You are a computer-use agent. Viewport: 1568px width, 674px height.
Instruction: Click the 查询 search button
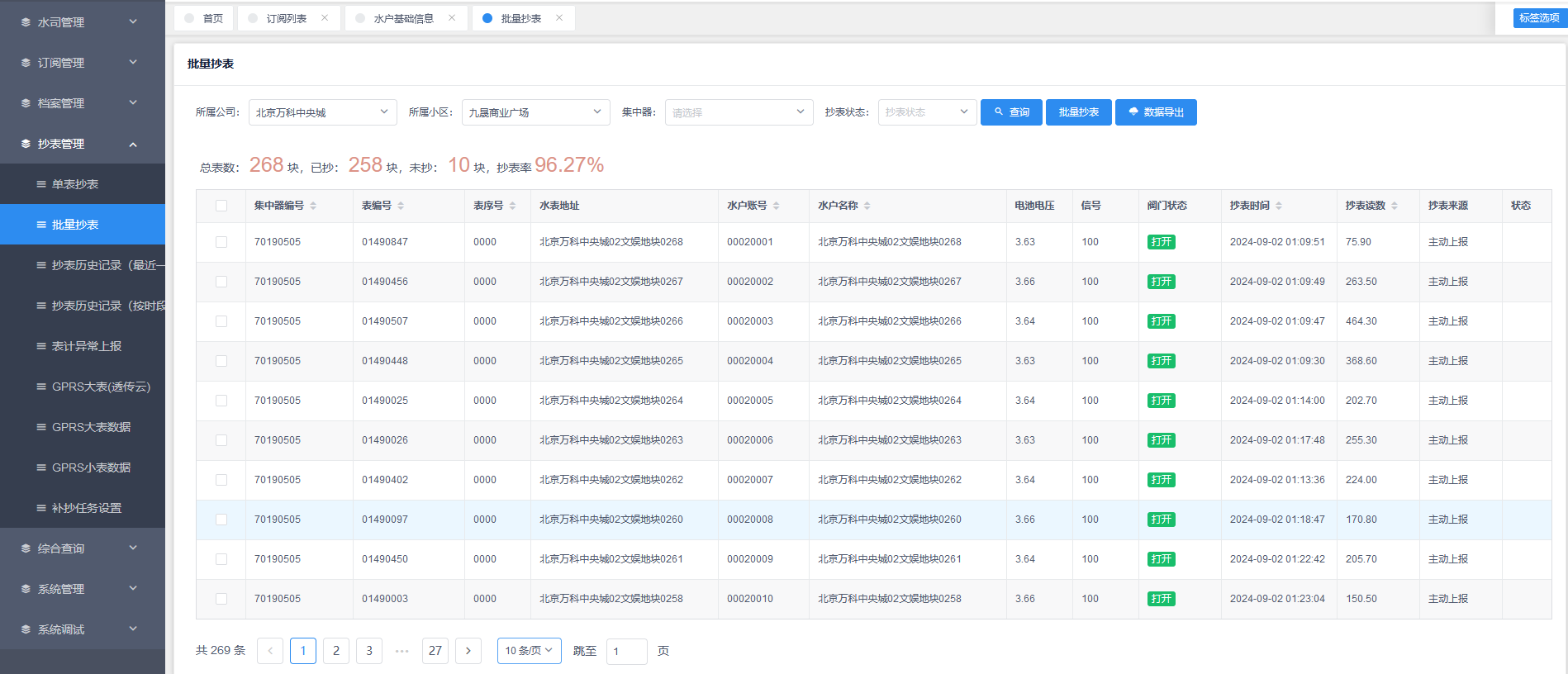click(1011, 112)
